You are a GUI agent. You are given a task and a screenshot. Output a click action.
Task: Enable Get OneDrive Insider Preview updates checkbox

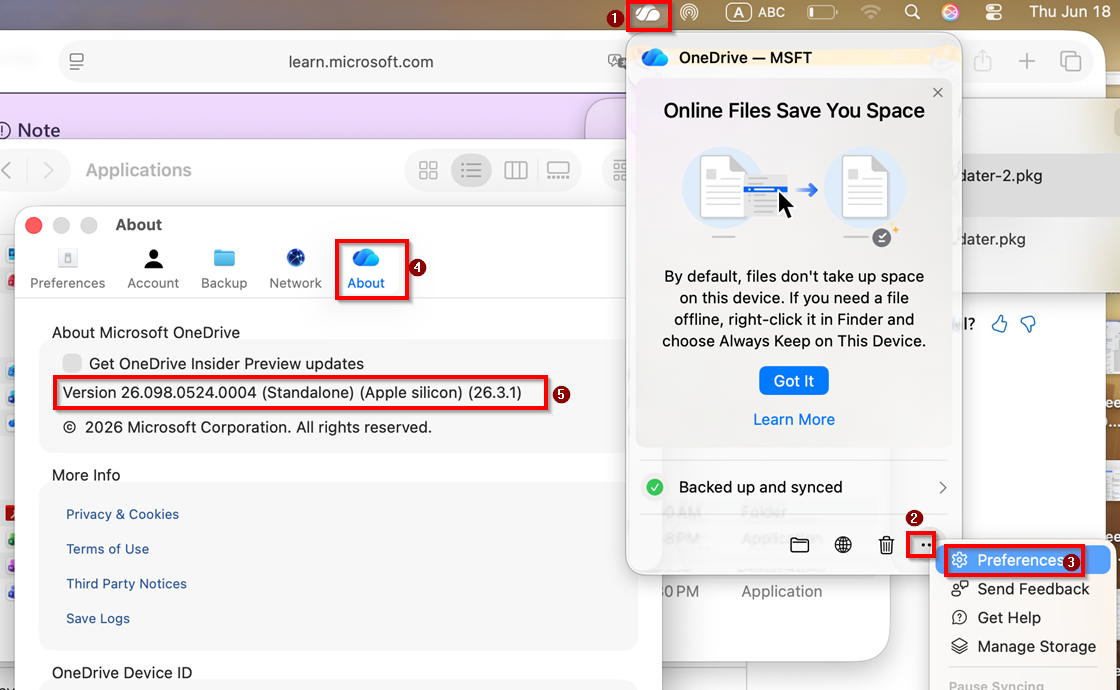coord(72,363)
